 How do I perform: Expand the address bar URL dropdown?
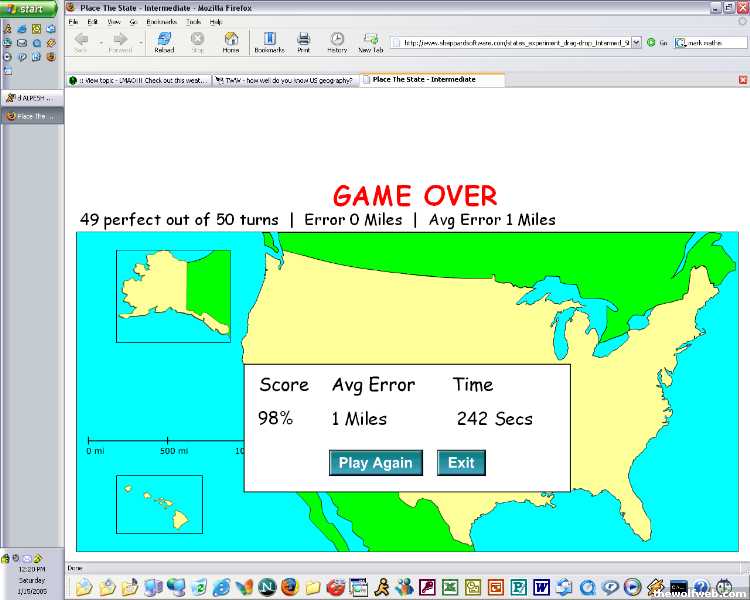coord(637,43)
